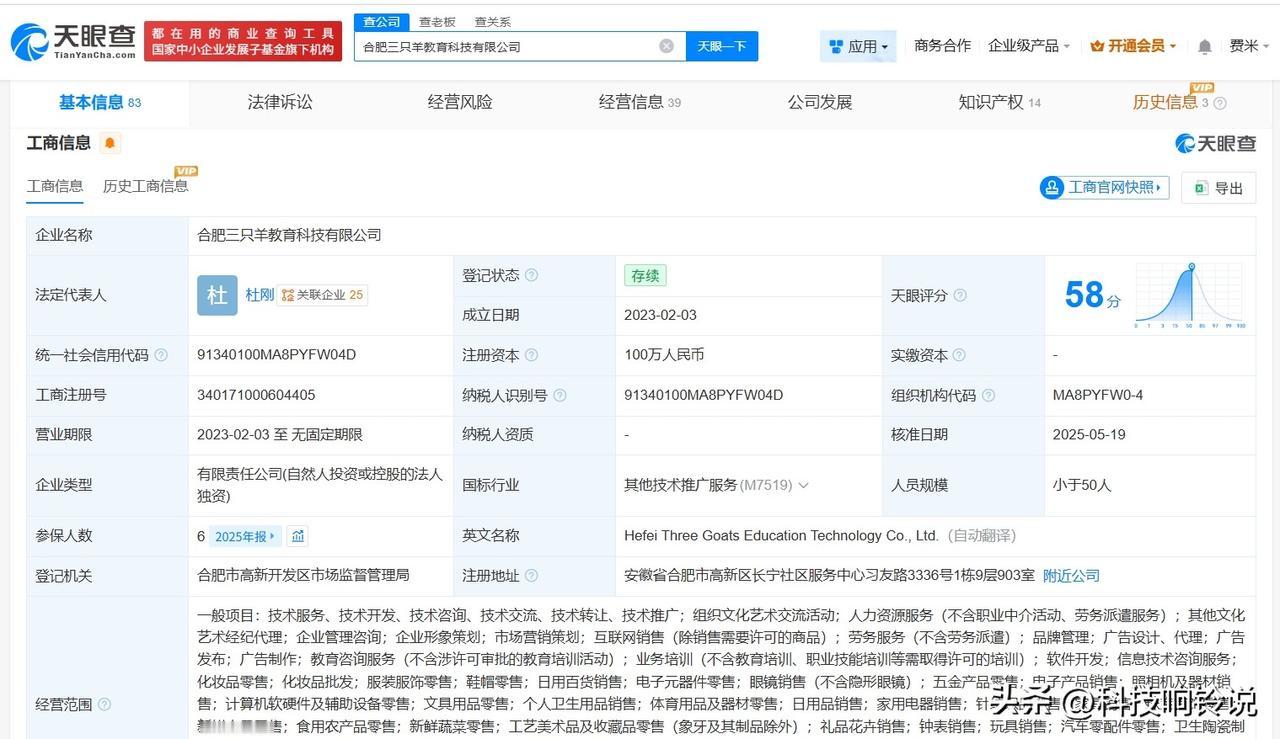Open the 应用 dropdown menu
The image size is (1280, 739).
coord(859,46)
